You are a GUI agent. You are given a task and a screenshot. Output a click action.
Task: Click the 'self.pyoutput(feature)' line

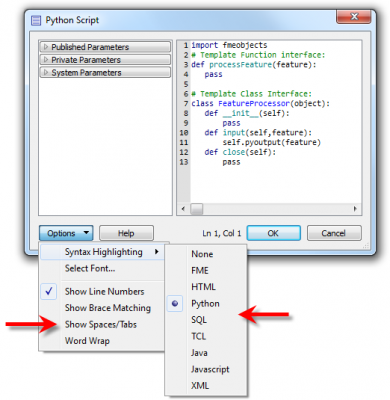272,143
